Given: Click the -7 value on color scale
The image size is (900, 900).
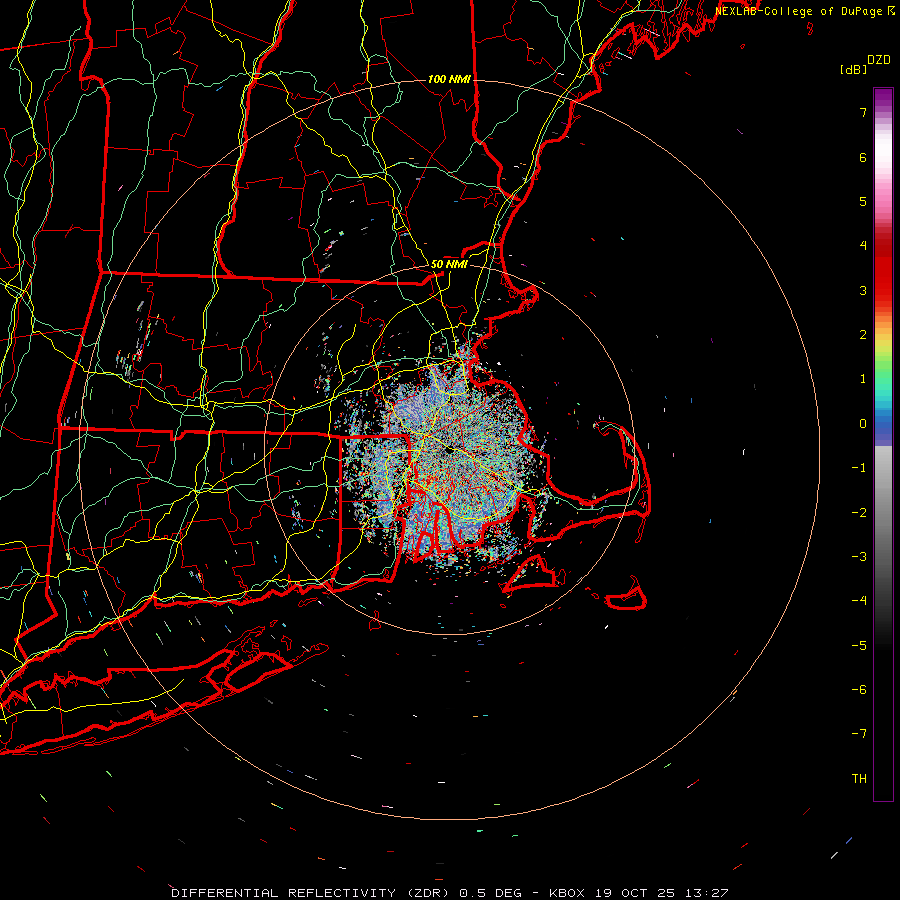Looking at the screenshot, I should pyautogui.click(x=859, y=734).
